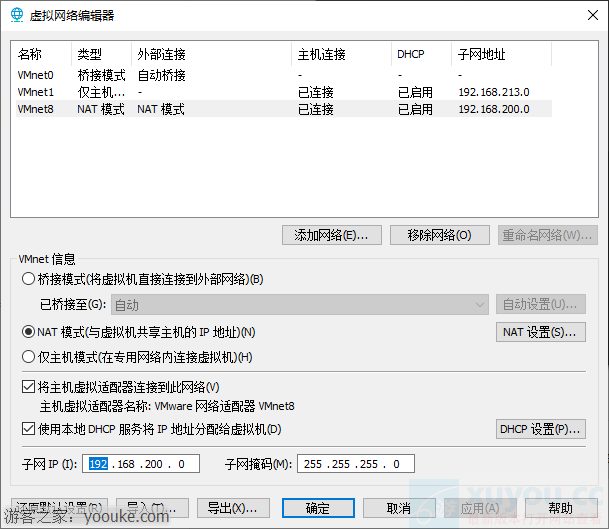Click the 子网 IP address field
Image resolution: width=609 pixels, height=529 pixels.
point(143,464)
